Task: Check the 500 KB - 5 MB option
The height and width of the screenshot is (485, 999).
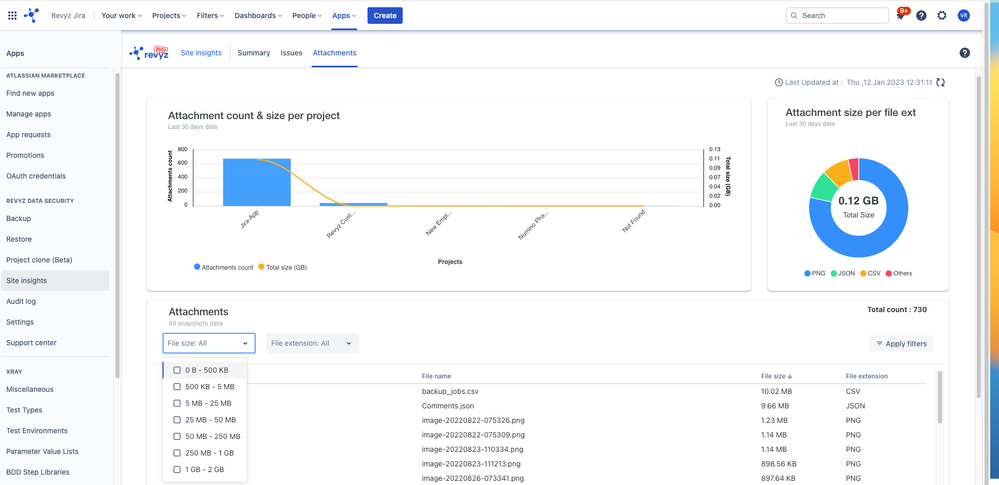Action: (x=177, y=386)
